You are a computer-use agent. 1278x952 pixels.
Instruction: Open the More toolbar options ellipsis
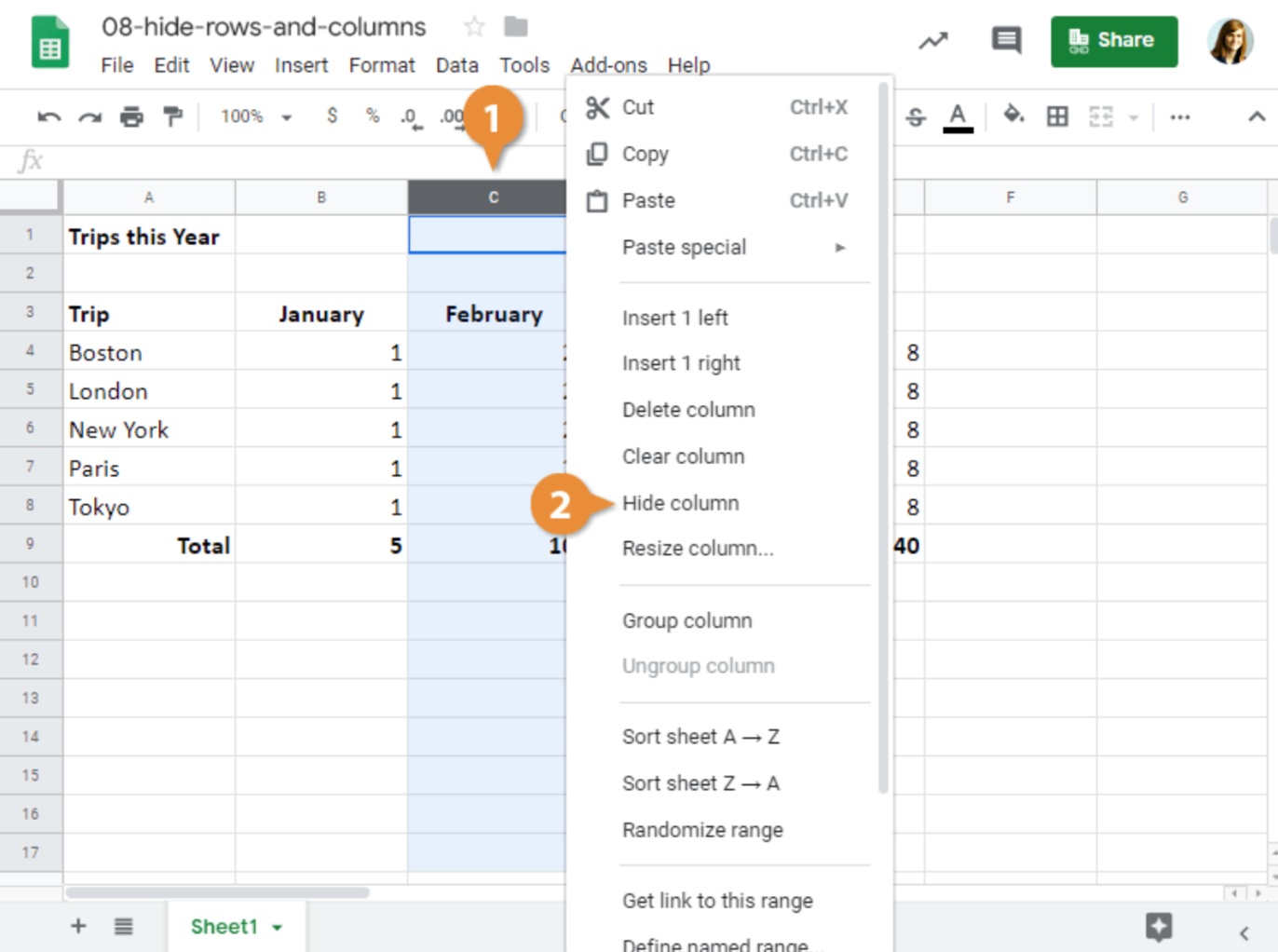point(1180,117)
